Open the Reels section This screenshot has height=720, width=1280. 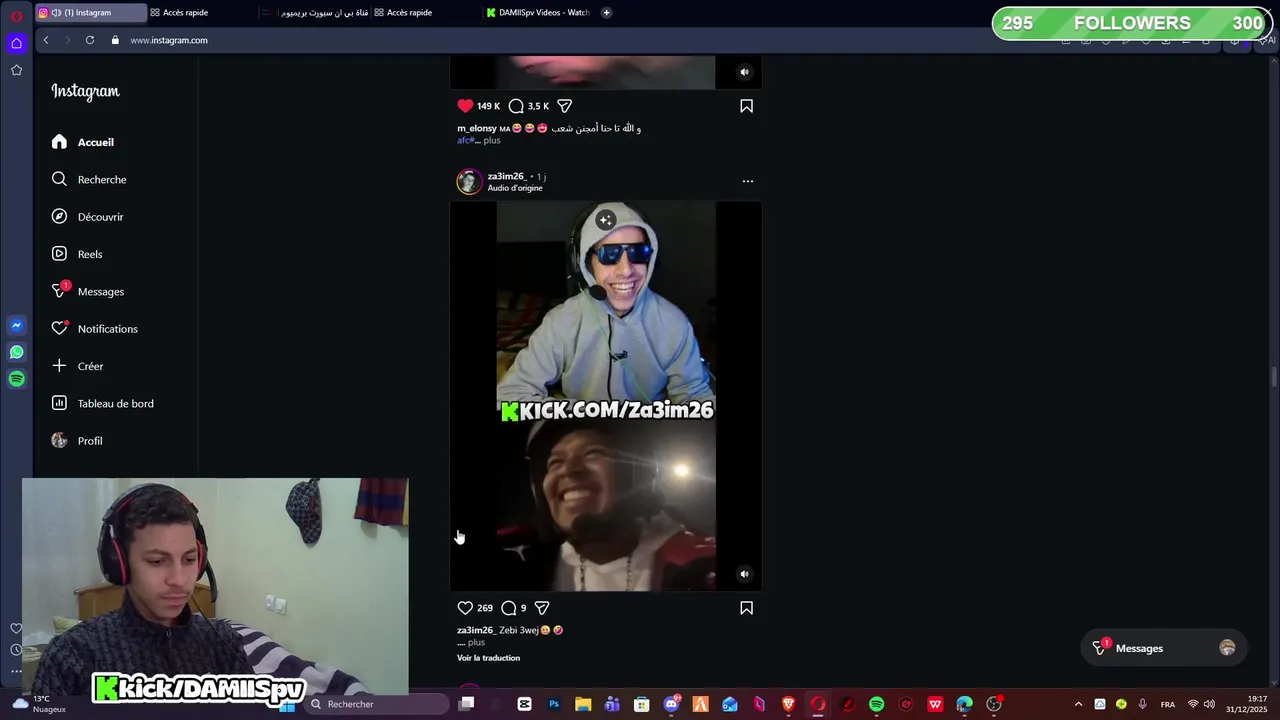[x=77, y=254]
